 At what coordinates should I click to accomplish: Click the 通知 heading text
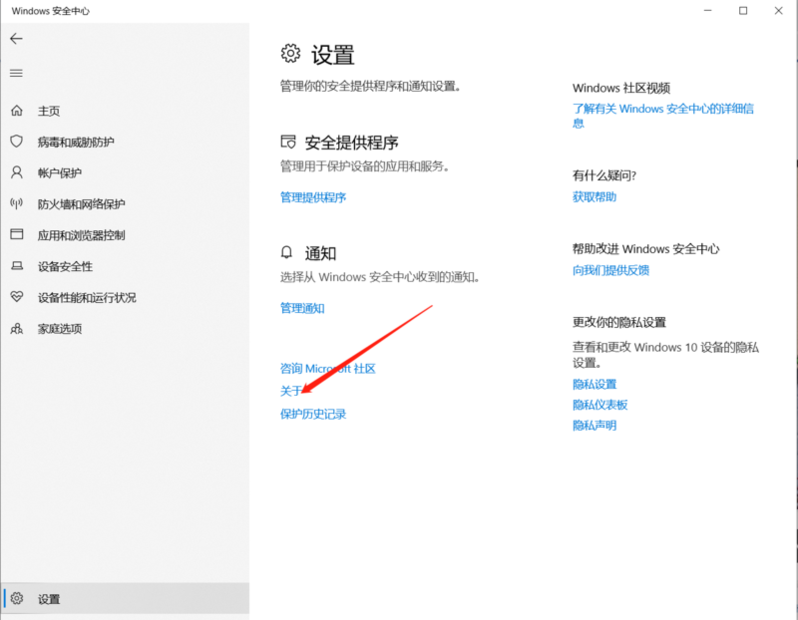click(x=320, y=253)
